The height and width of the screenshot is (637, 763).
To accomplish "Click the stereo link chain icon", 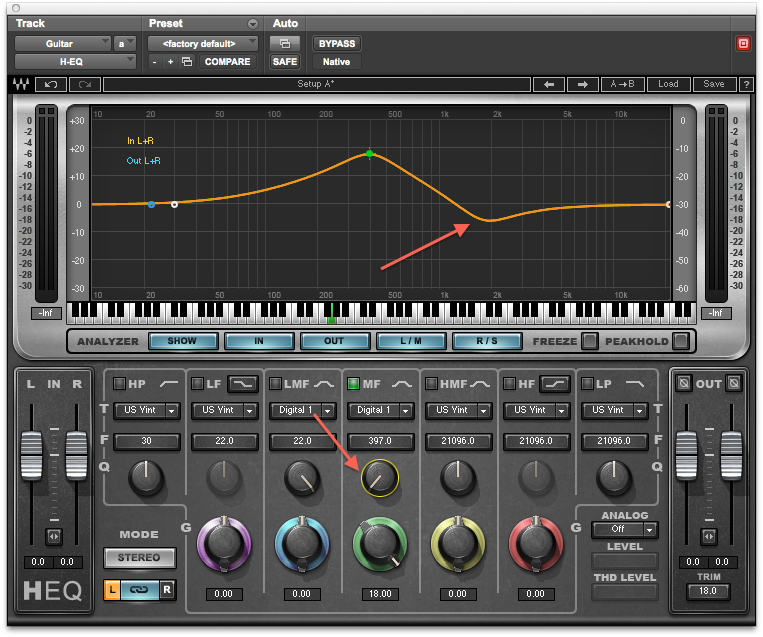I will coord(139,590).
